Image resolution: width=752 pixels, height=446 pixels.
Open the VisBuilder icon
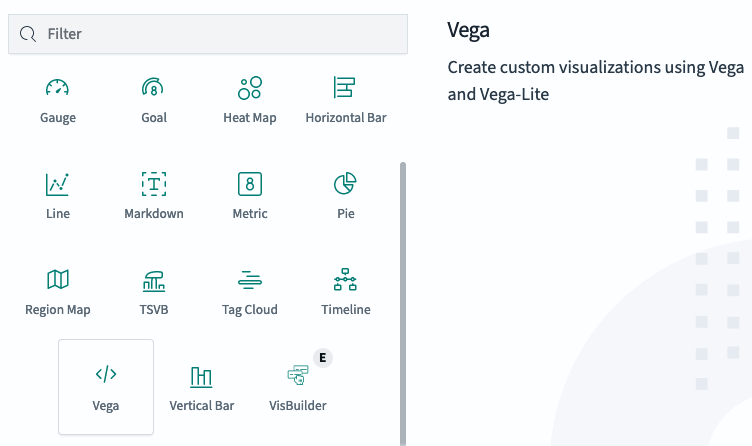(298, 375)
